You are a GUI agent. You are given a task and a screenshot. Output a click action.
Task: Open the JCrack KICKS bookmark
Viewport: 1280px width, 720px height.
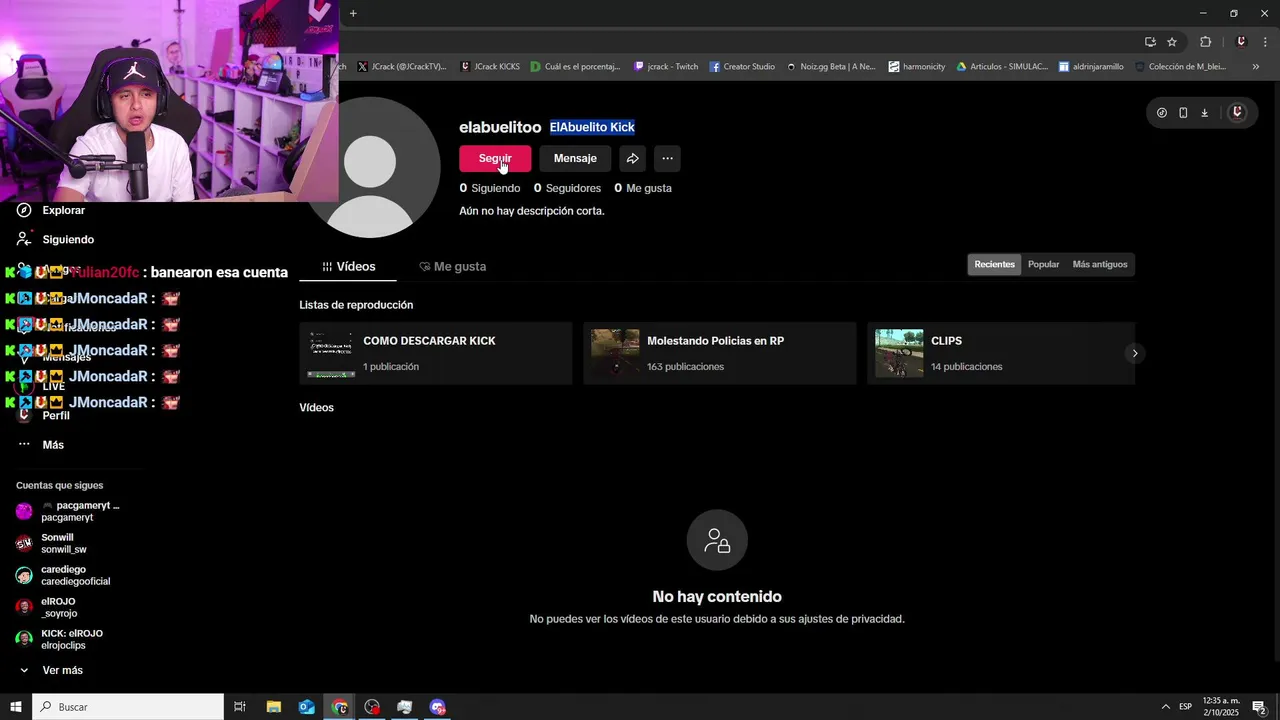pos(490,67)
